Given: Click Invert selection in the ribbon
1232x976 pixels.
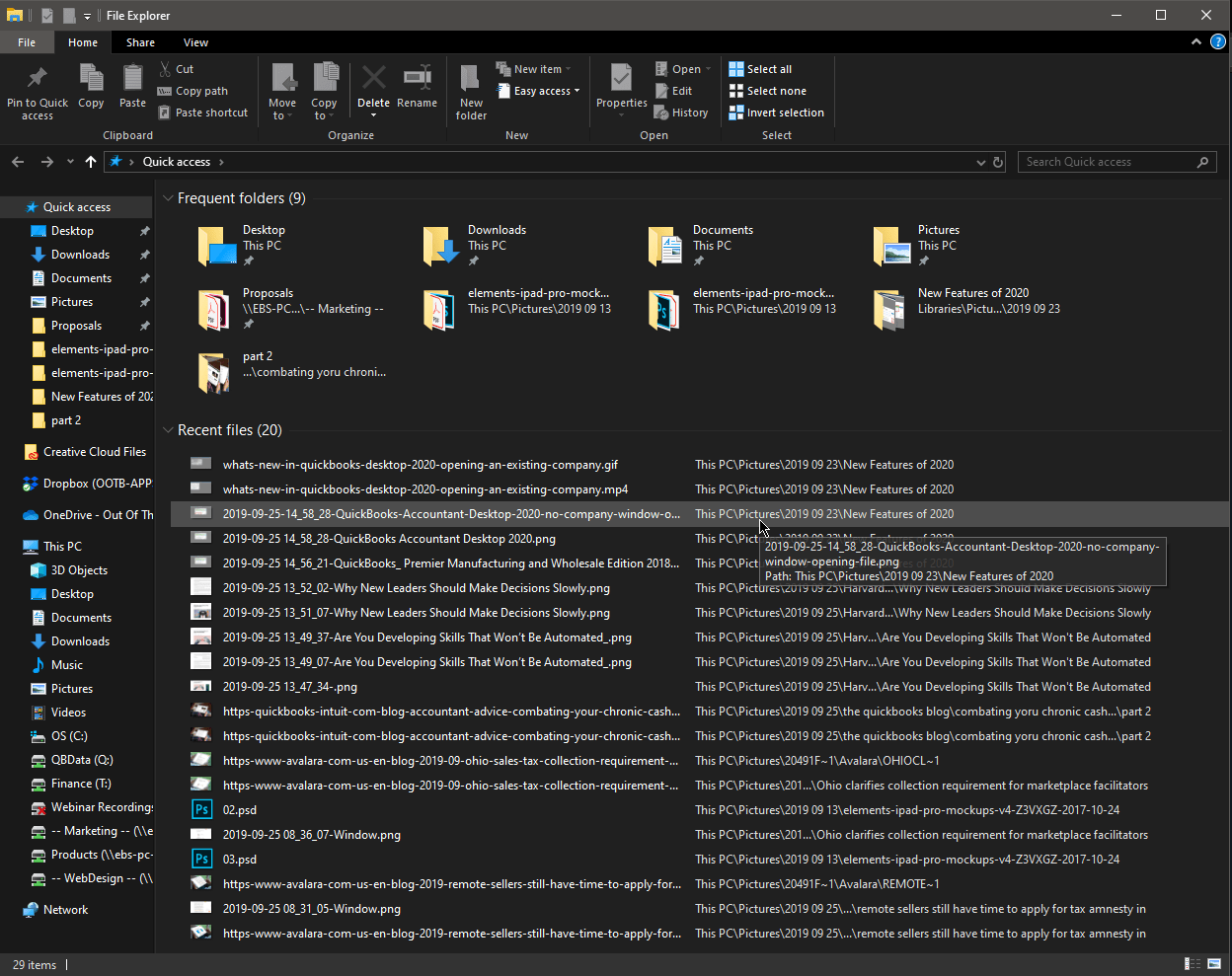Looking at the screenshot, I should pos(776,113).
